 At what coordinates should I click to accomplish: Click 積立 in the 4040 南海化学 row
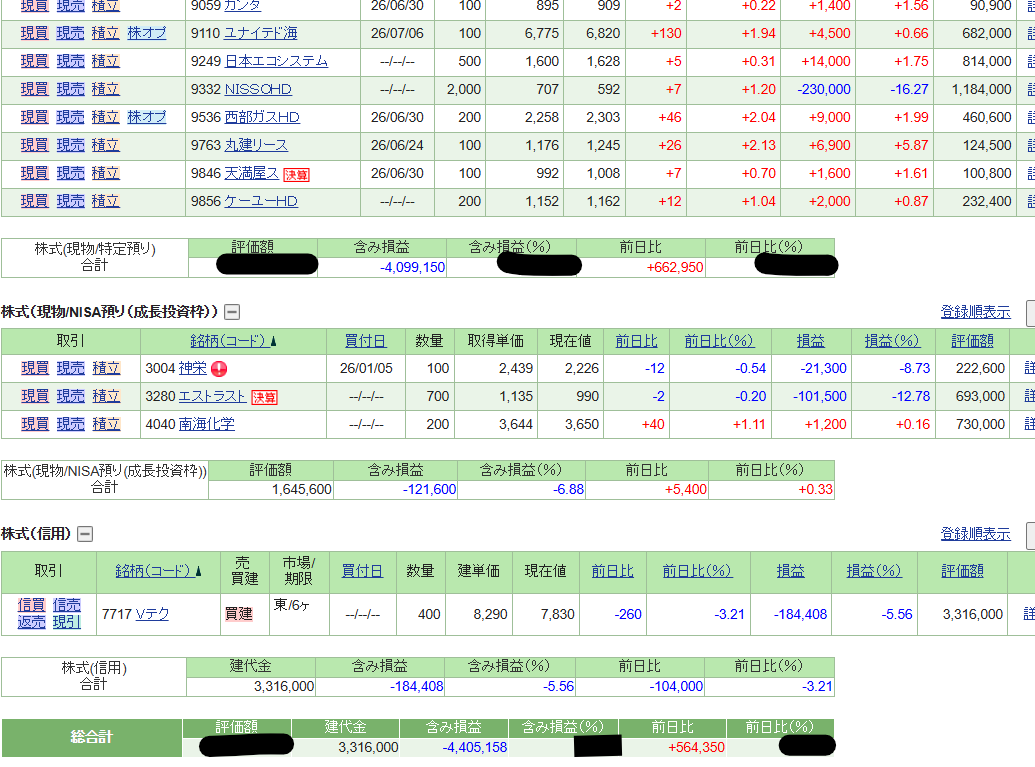click(106, 424)
